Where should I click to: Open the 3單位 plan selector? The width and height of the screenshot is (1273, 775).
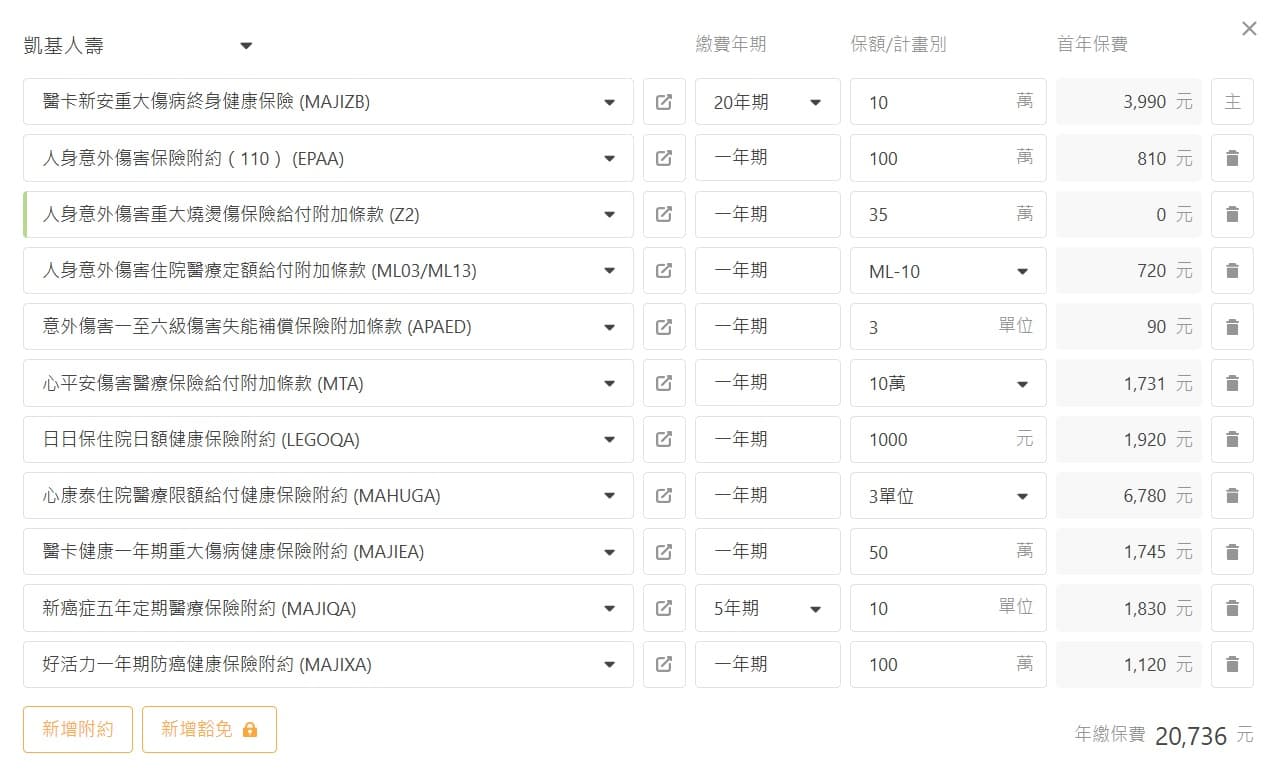[947, 496]
